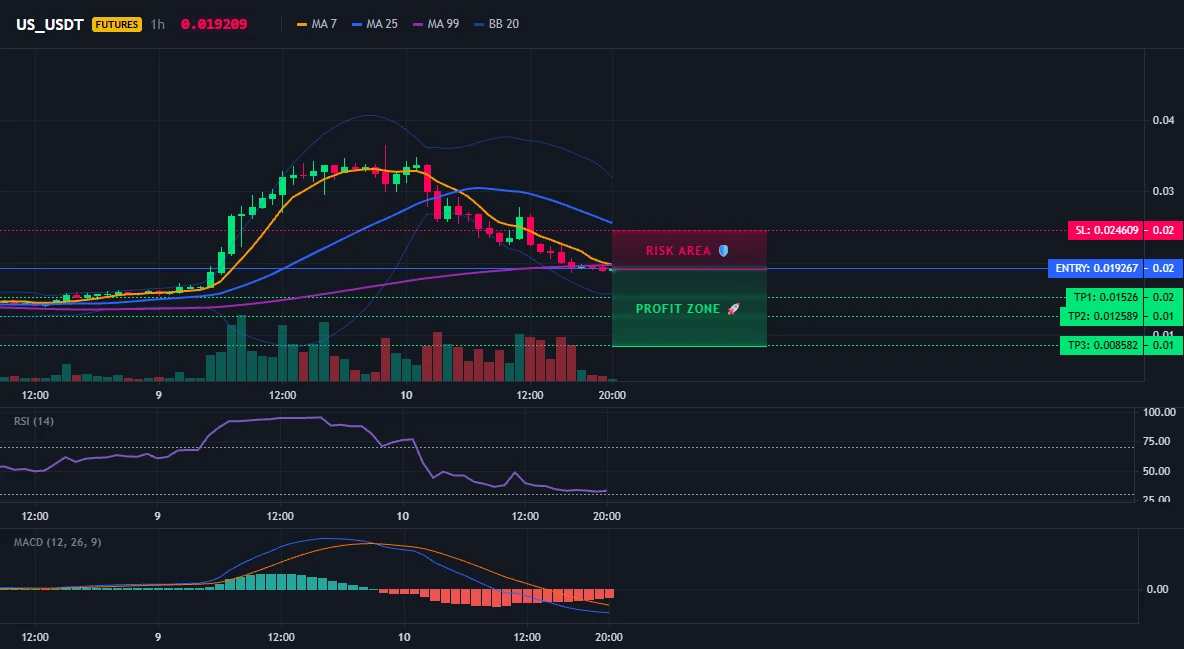The width and height of the screenshot is (1184, 649).
Task: Select the SL: 0.024609 stop-loss tag
Action: tap(1106, 230)
